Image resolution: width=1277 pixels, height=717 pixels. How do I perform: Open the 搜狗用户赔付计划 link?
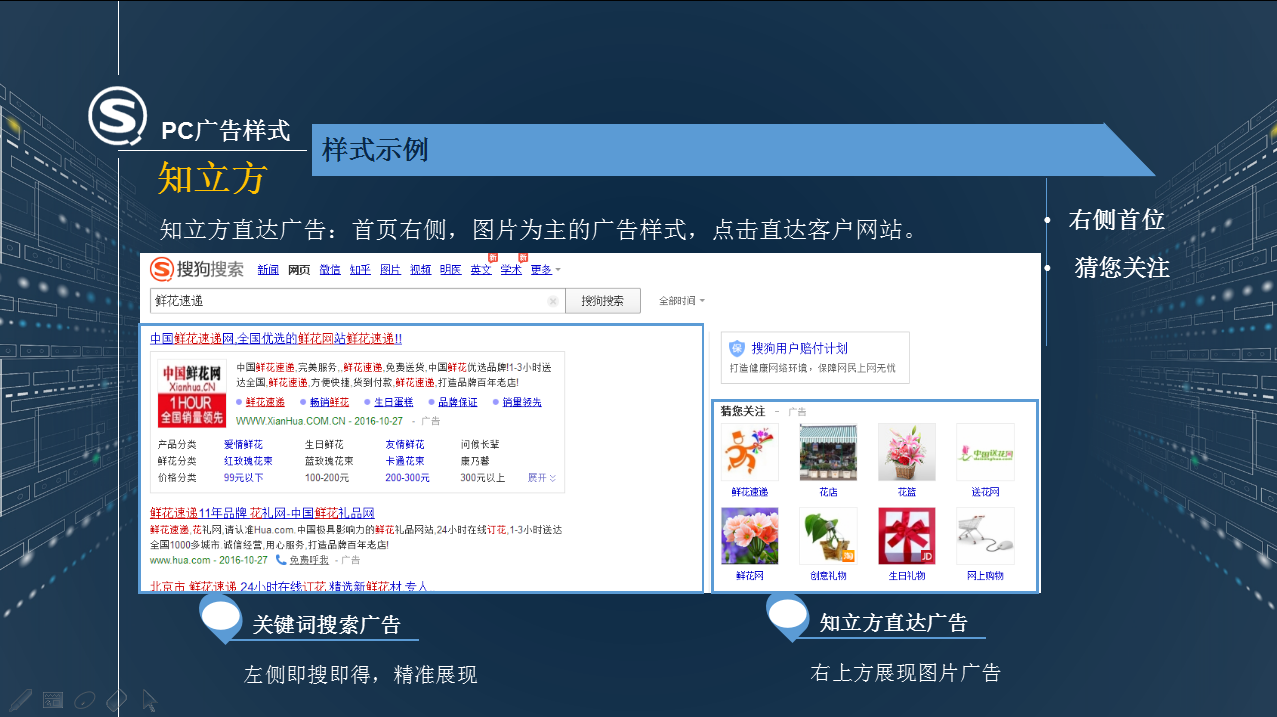click(x=800, y=348)
